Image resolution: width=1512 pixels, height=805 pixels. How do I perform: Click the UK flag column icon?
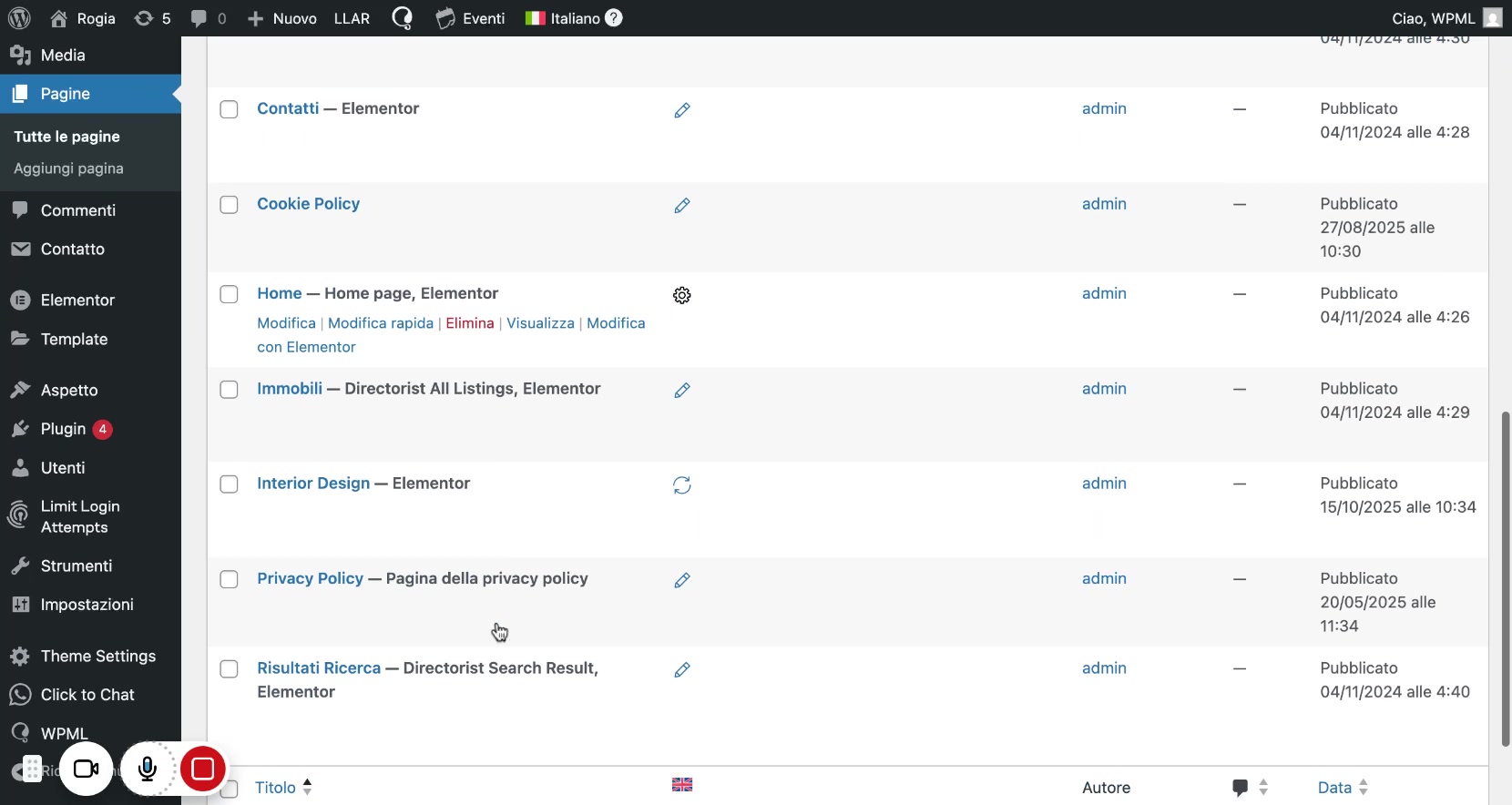click(x=682, y=785)
